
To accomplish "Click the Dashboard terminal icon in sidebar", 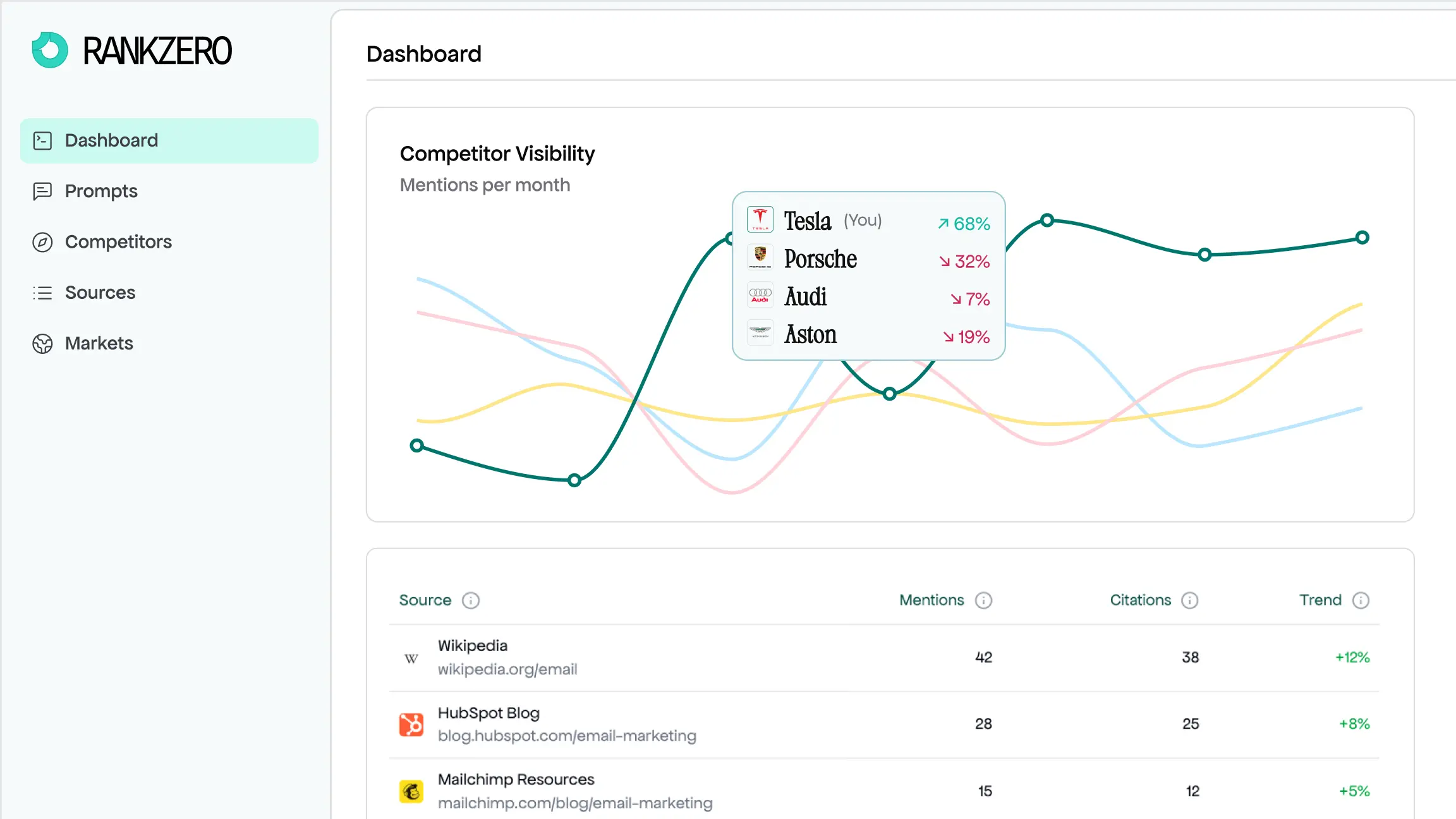I will click(42, 140).
